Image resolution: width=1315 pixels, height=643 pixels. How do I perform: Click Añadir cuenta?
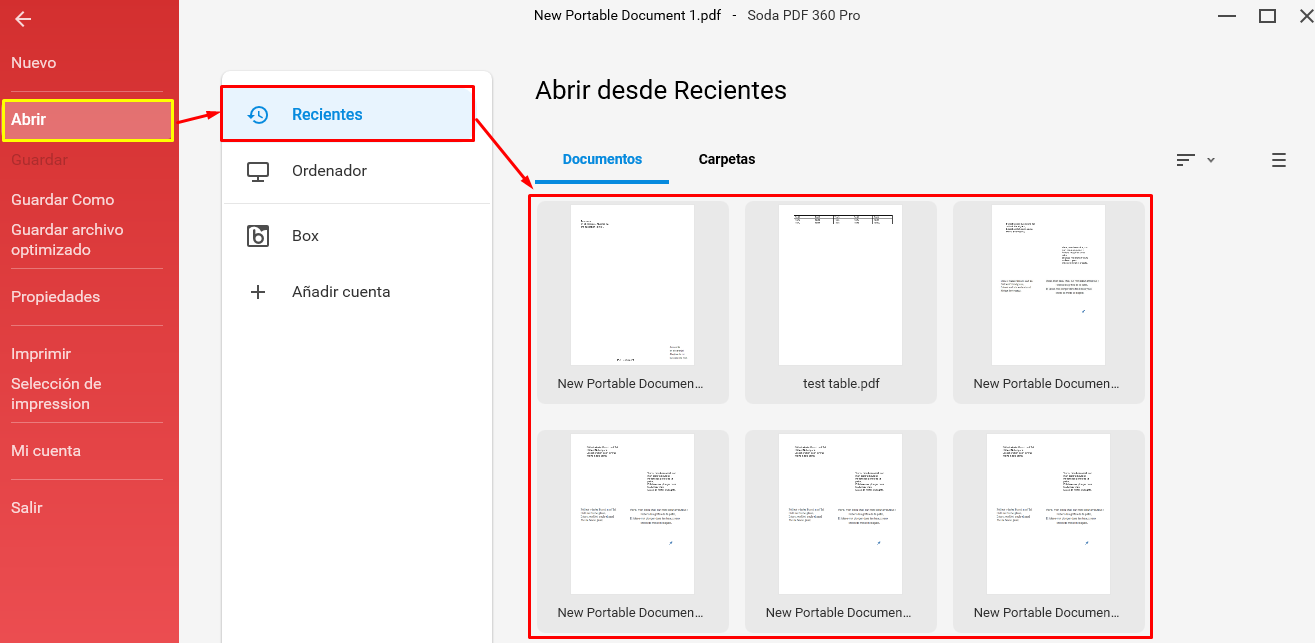pyautogui.click(x=357, y=292)
